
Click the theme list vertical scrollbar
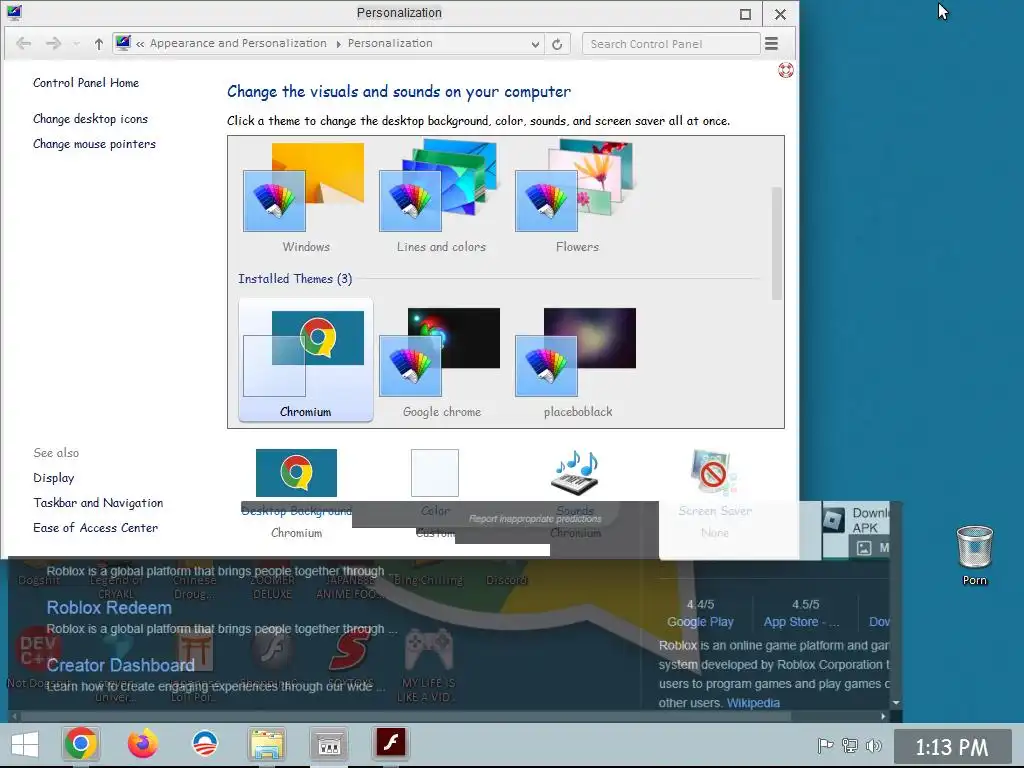[776, 243]
